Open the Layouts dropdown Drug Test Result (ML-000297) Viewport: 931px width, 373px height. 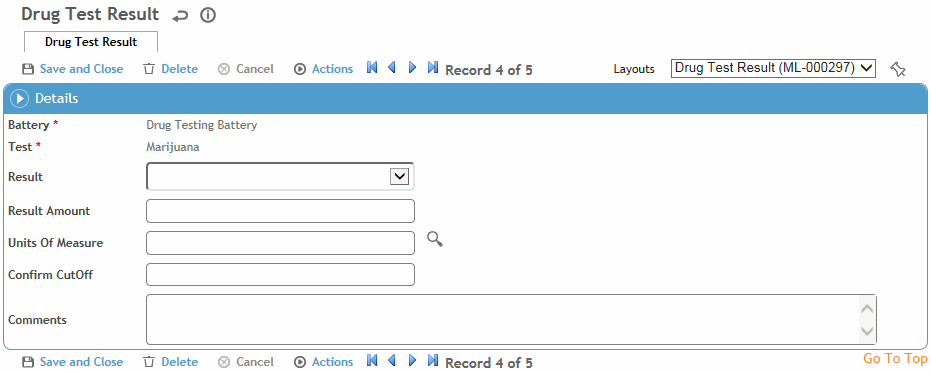coord(774,68)
